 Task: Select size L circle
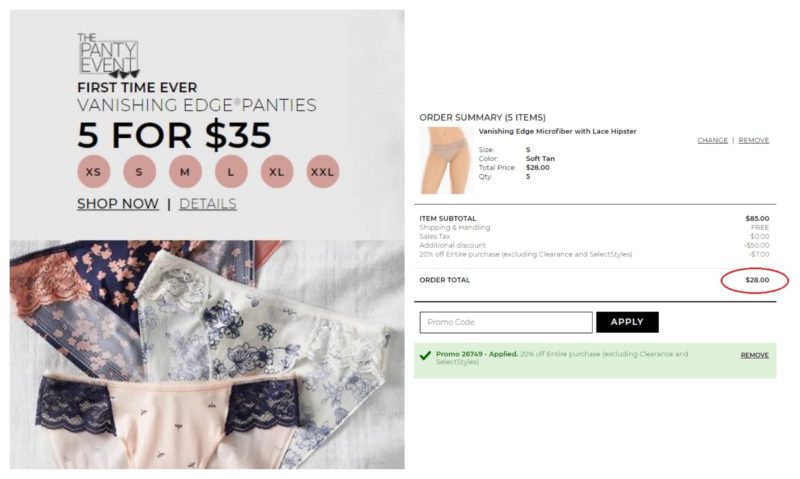[231, 172]
